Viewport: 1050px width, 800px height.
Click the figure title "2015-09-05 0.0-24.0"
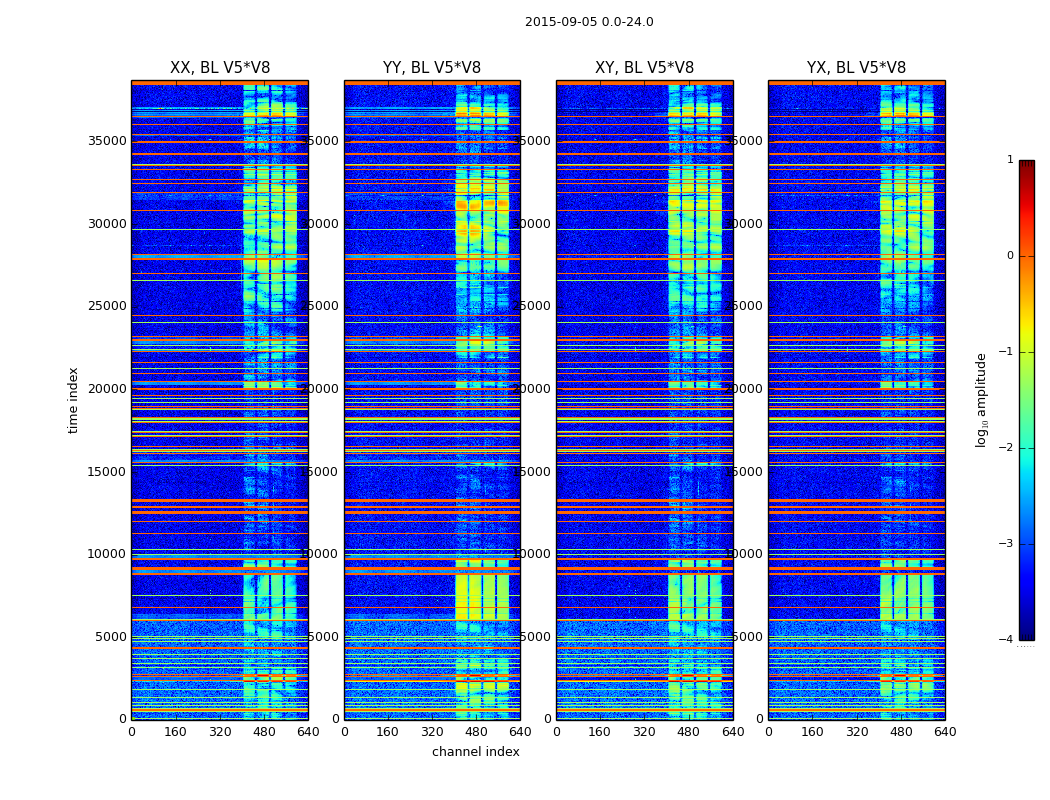coord(589,22)
